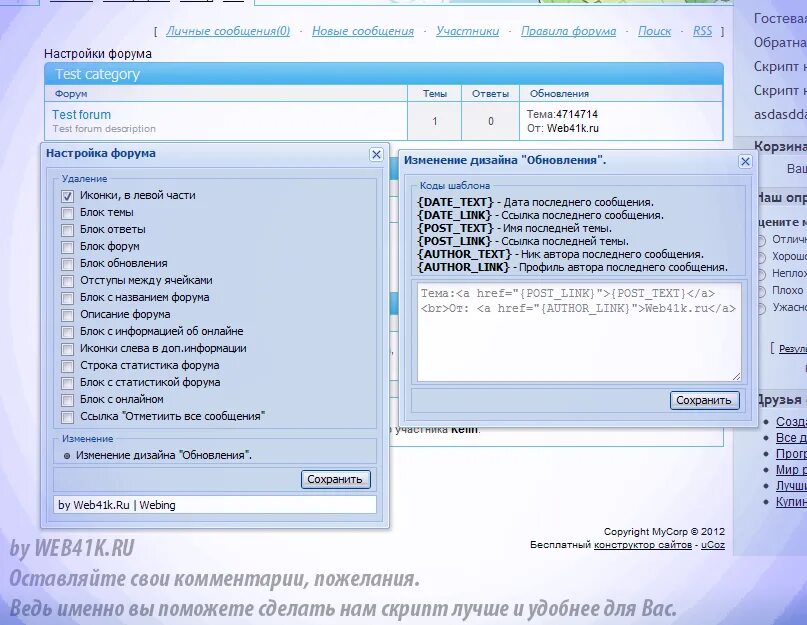Click "Настройки форума" text link
The width and height of the screenshot is (807, 625).
[x=98, y=54]
